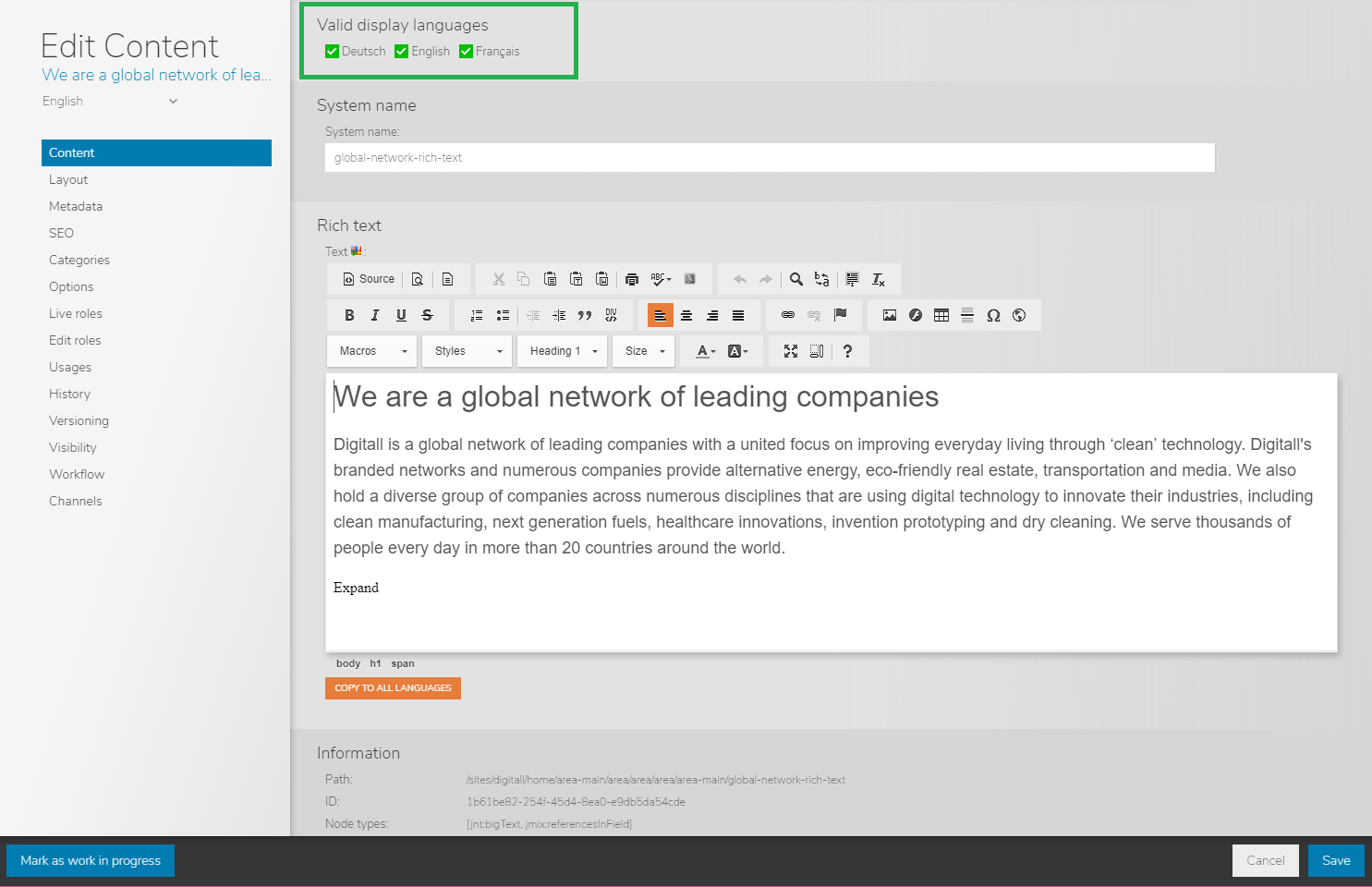Uncheck the English display language
The image size is (1372, 887).
tap(402, 52)
